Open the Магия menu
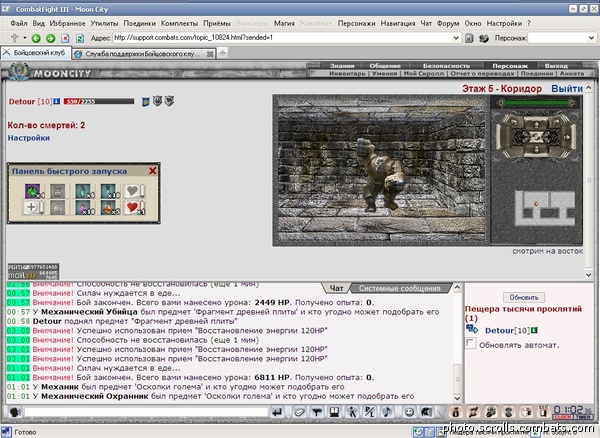Viewport: 600px width, 438px height. tap(284, 23)
